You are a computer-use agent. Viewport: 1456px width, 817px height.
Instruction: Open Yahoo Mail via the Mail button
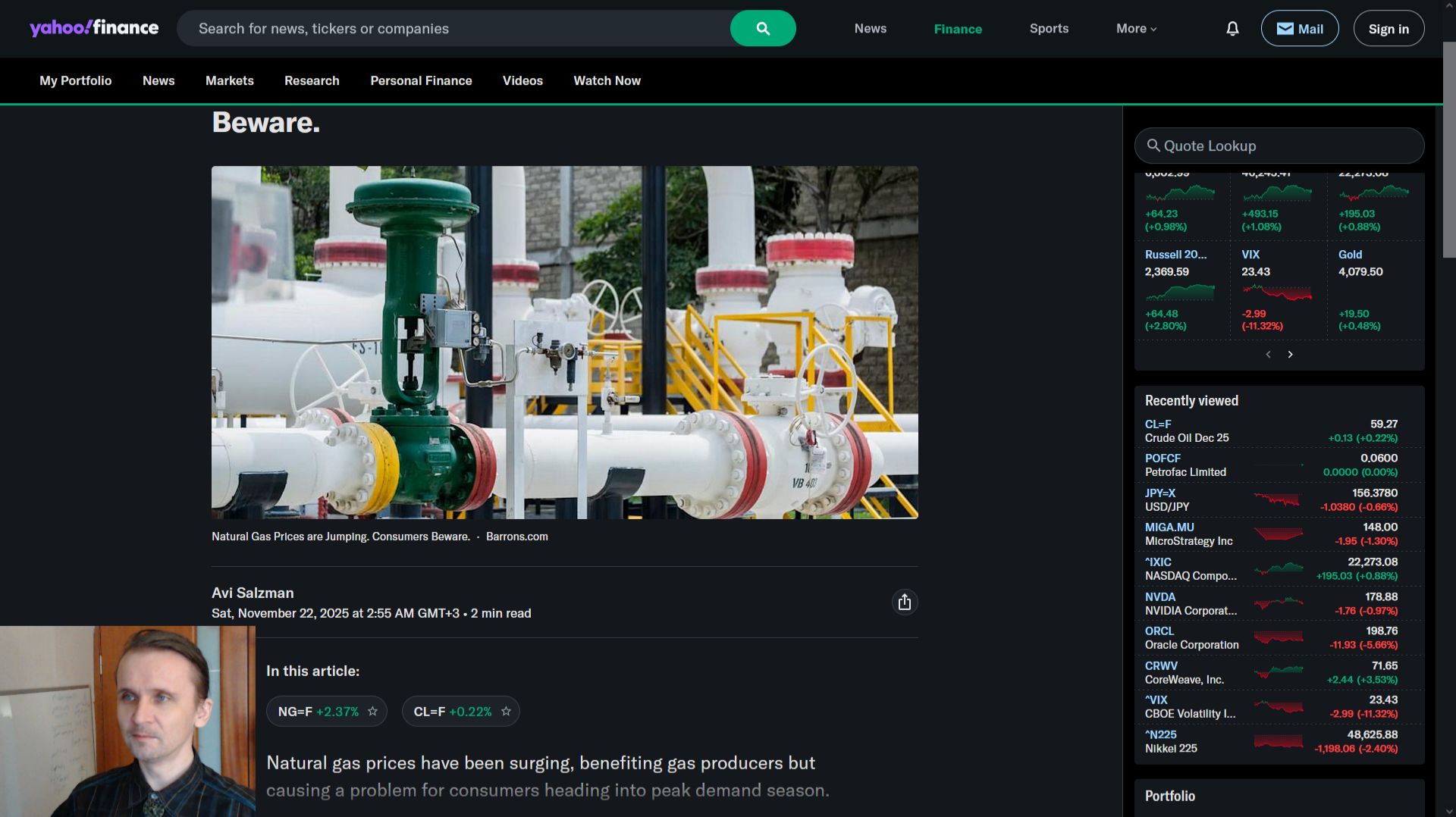(1300, 29)
